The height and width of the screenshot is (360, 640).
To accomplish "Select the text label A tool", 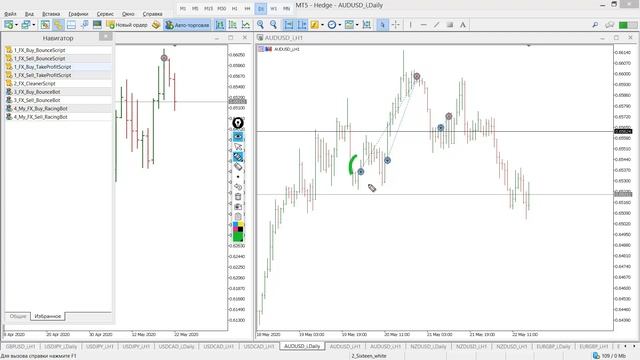I will click(x=463, y=25).
